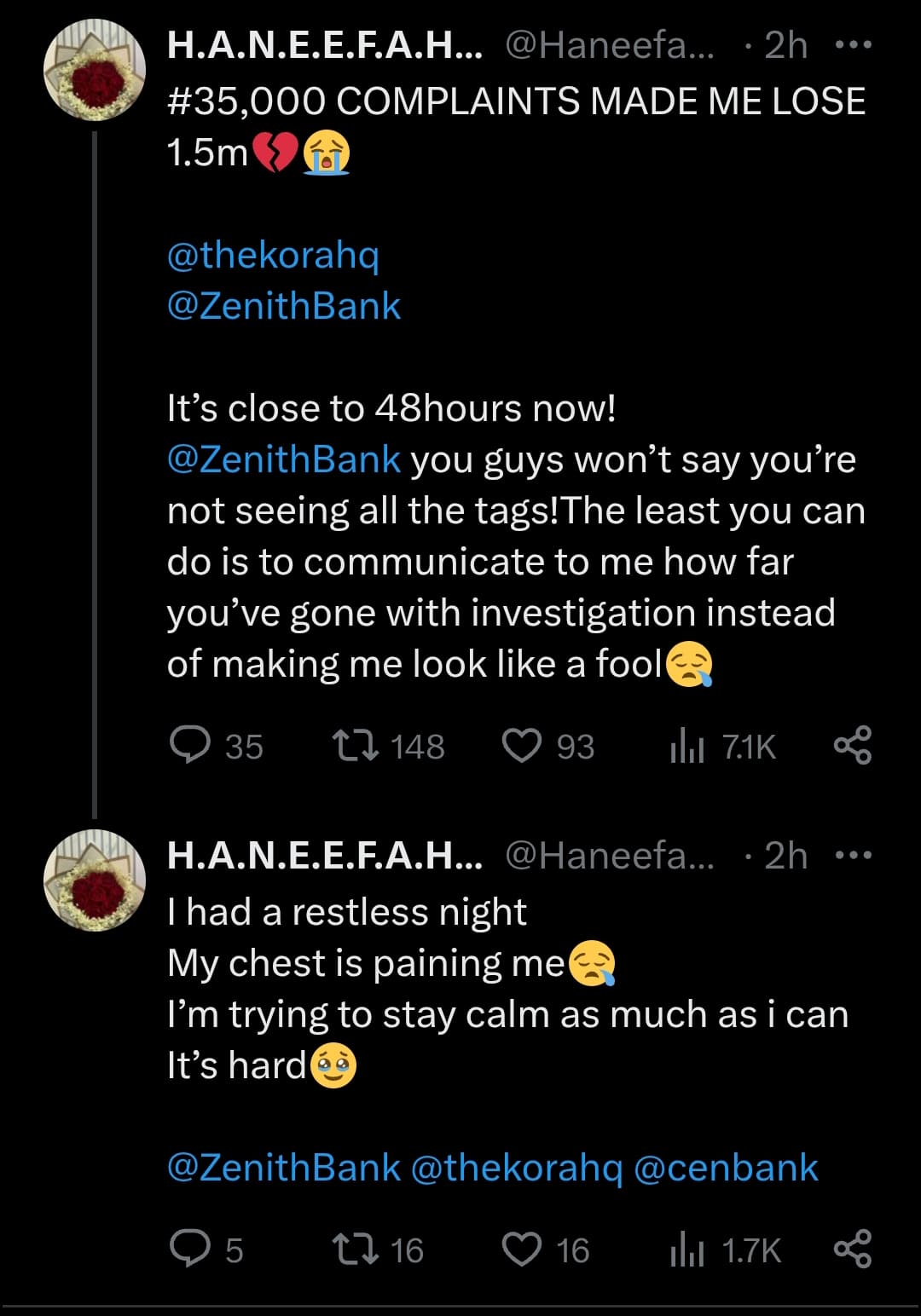
Task: Reply to the 35,000 complaints tweet
Action: [190, 746]
